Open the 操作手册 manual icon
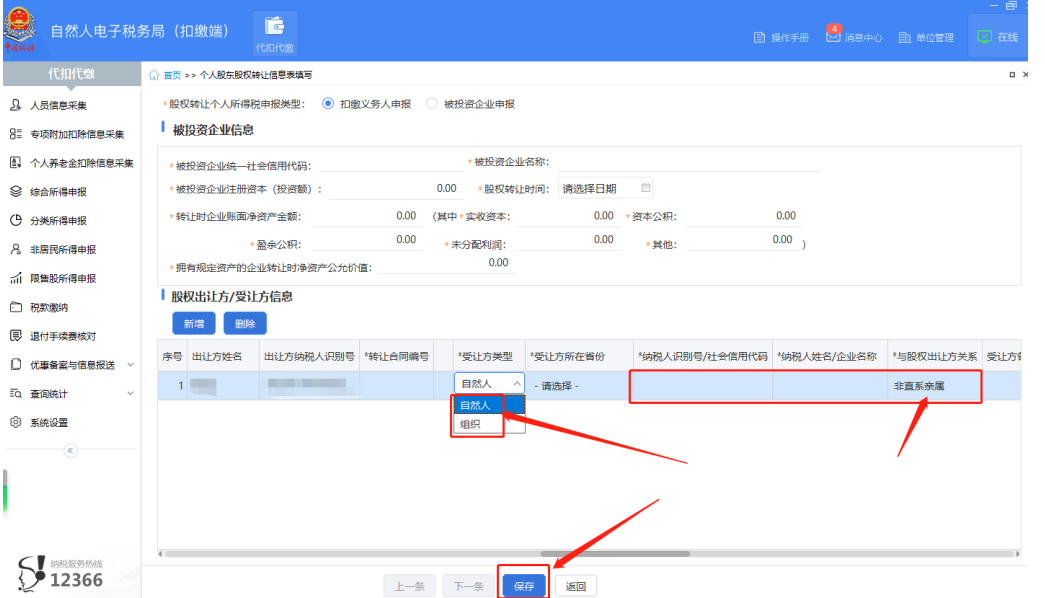 pyautogui.click(x=759, y=37)
